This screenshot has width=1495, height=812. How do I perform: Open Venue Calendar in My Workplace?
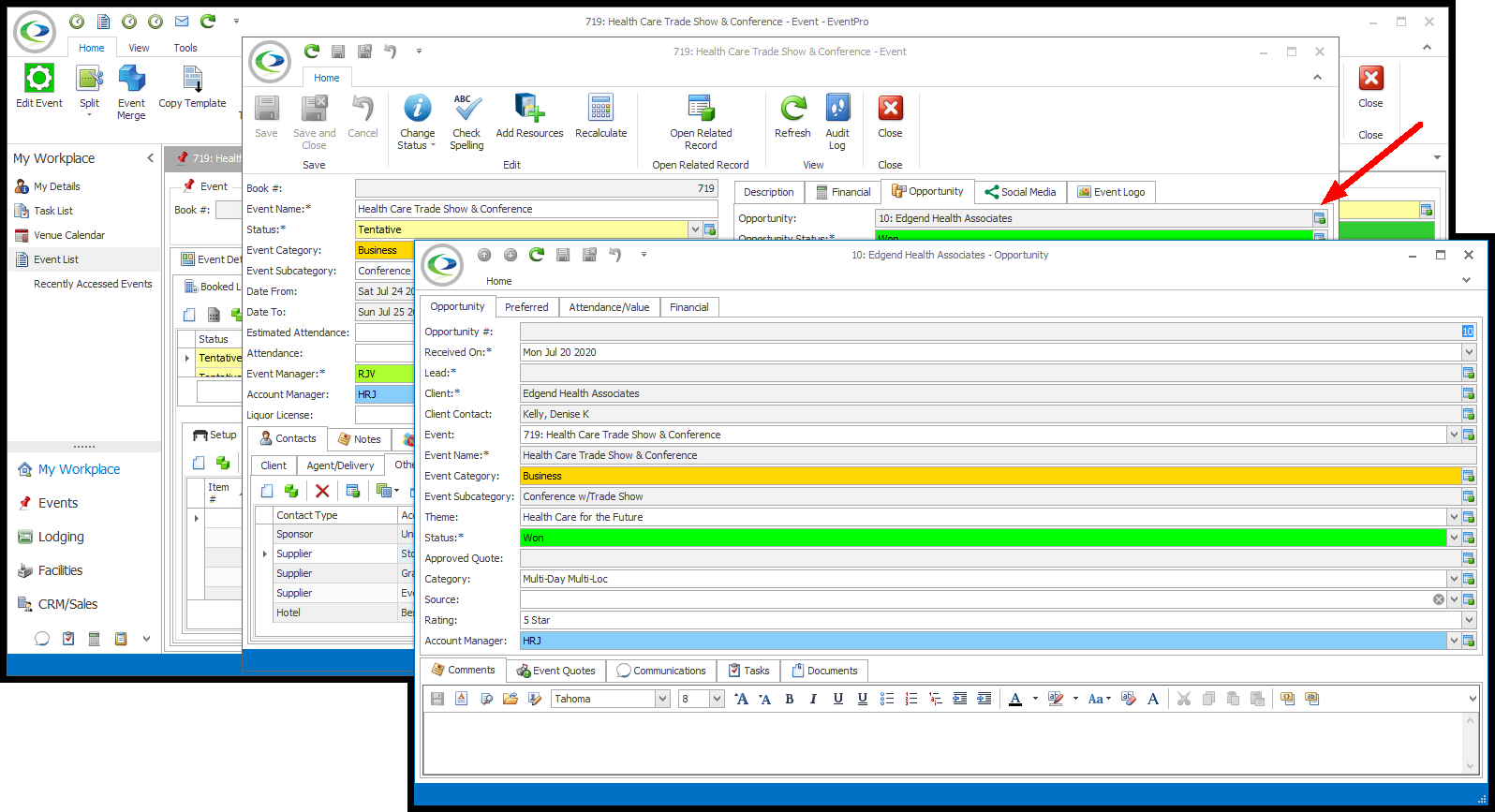pos(69,235)
